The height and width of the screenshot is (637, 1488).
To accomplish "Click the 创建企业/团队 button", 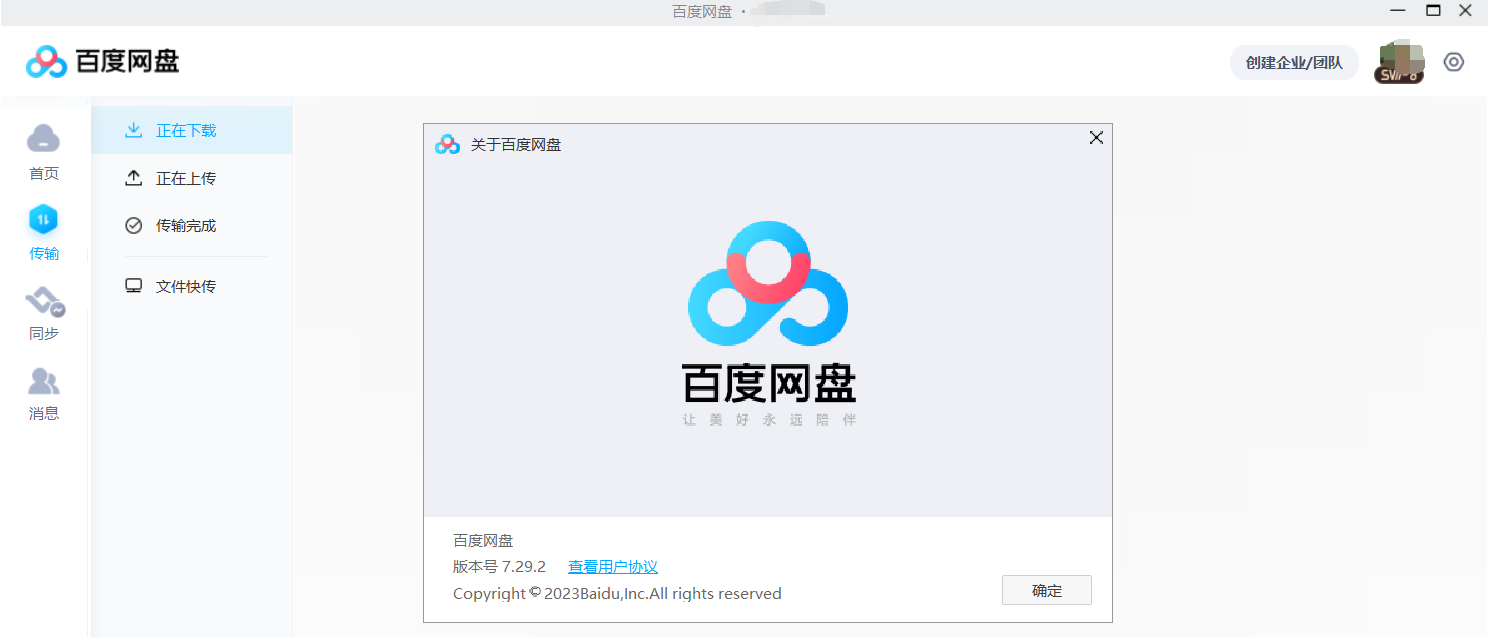I will click(x=1294, y=62).
